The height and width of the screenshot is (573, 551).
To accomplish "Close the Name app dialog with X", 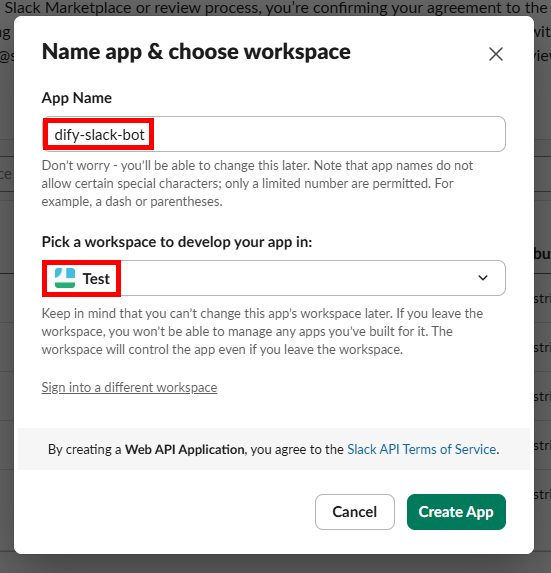I will [x=496, y=54].
